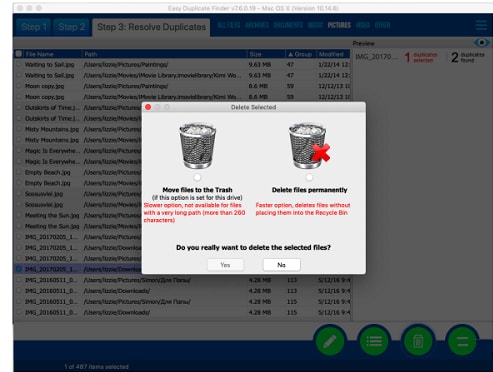Click the '2 duplicates found' counter

(x=468, y=57)
